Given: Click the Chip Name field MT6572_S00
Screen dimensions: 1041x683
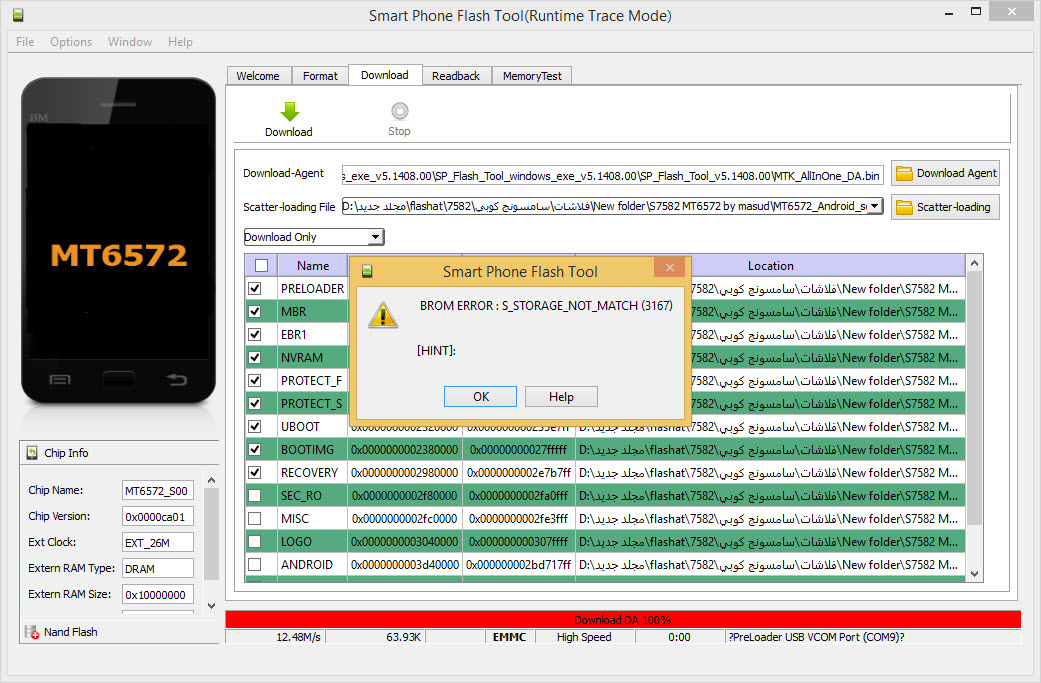Looking at the screenshot, I should pos(158,491).
